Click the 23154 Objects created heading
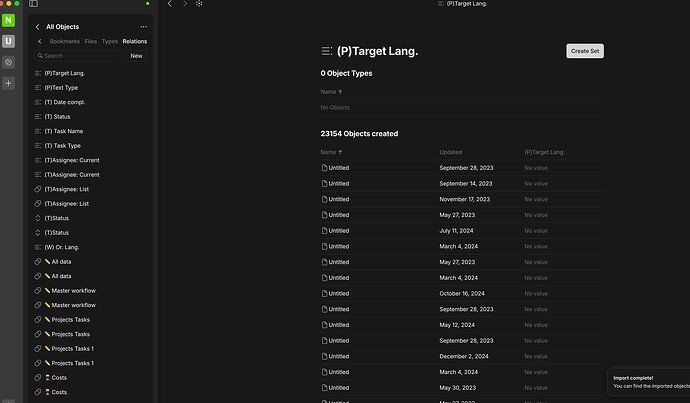 pyautogui.click(x=359, y=134)
